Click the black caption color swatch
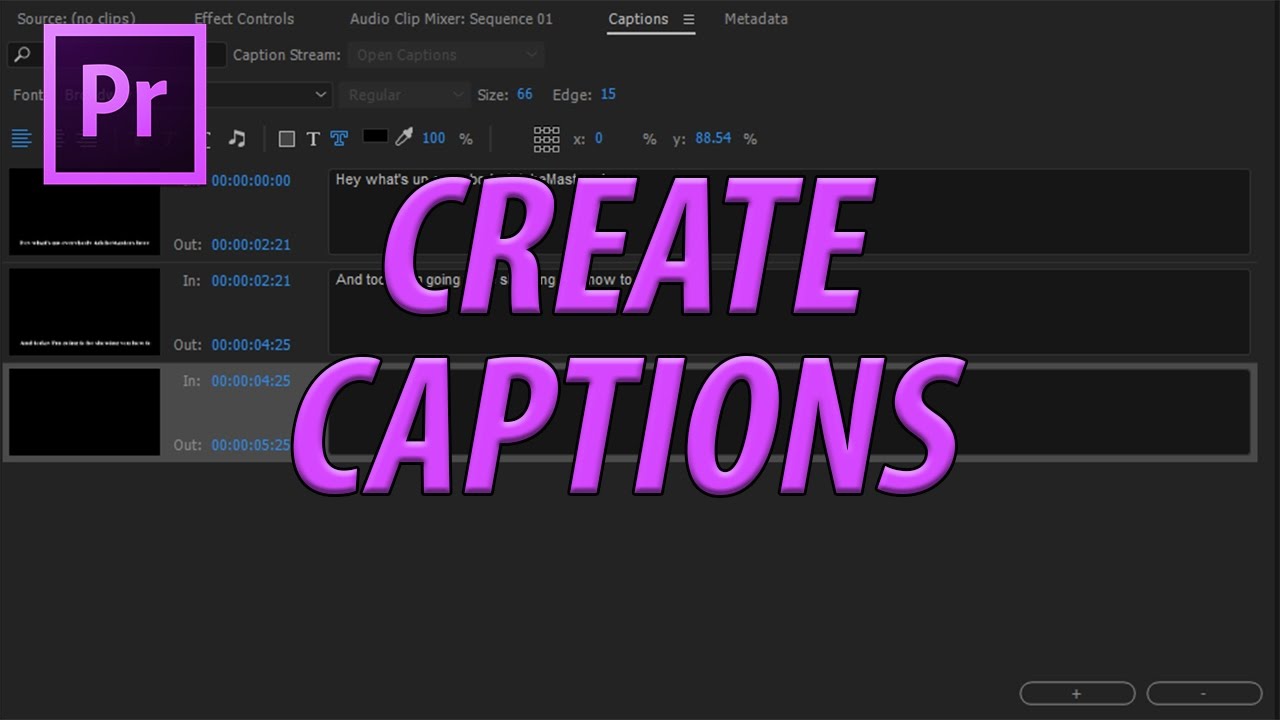This screenshot has width=1280, height=720. tap(375, 137)
